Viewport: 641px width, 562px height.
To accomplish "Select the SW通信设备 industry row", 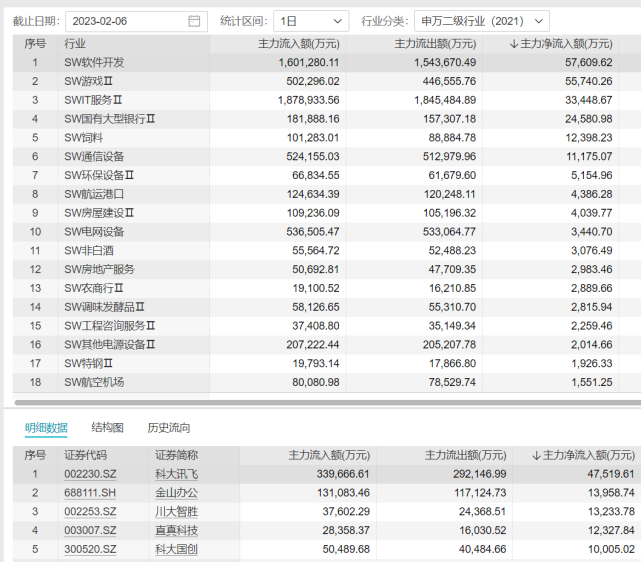I will (95, 157).
